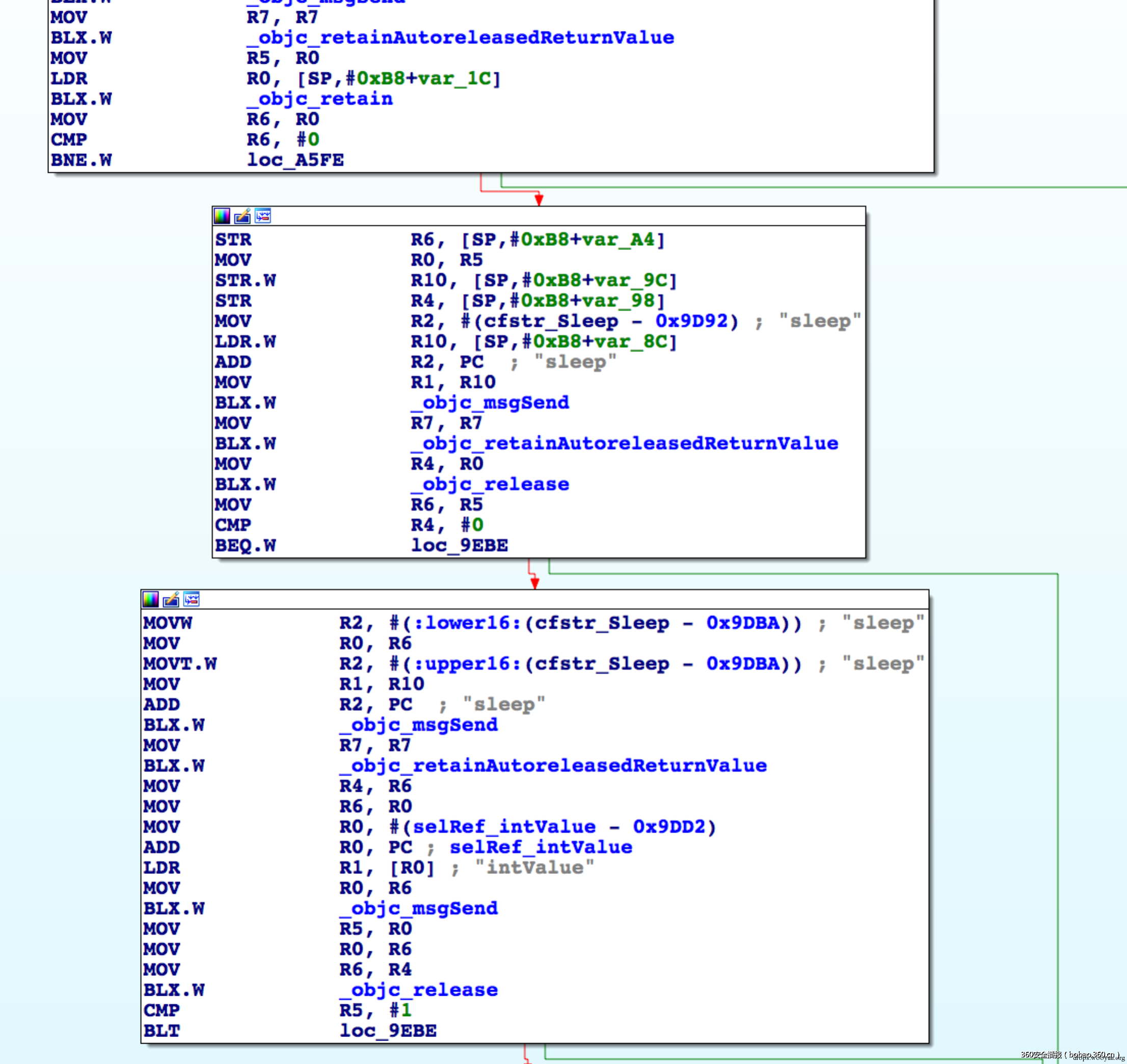1127x1064 pixels.
Task: Click the group nodes icon in the MOVW block header
Action: [191, 599]
